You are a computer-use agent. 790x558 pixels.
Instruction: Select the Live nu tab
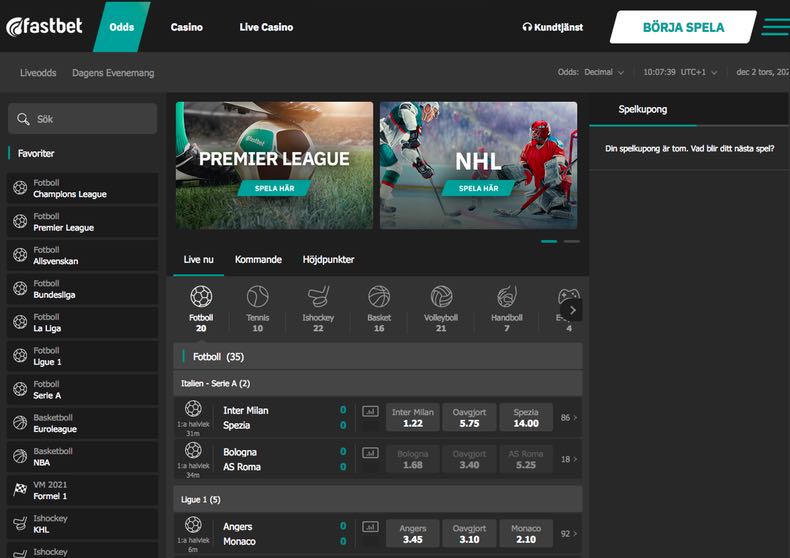pos(199,259)
